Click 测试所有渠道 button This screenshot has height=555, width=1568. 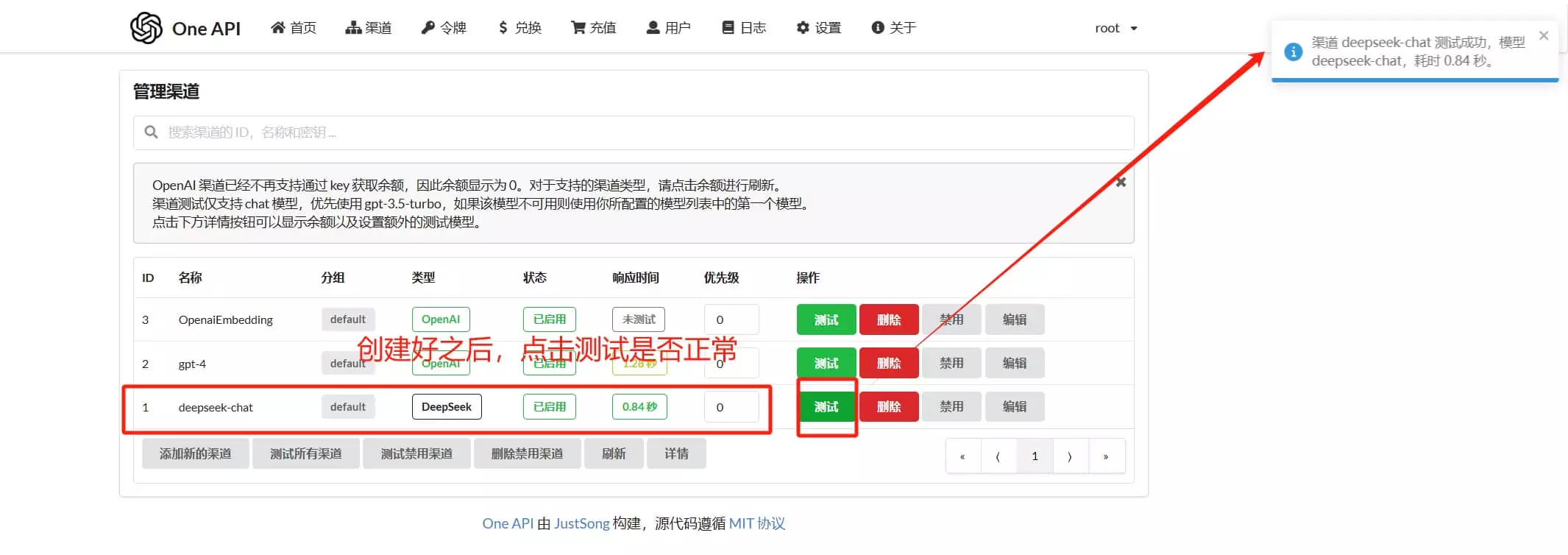coord(306,453)
